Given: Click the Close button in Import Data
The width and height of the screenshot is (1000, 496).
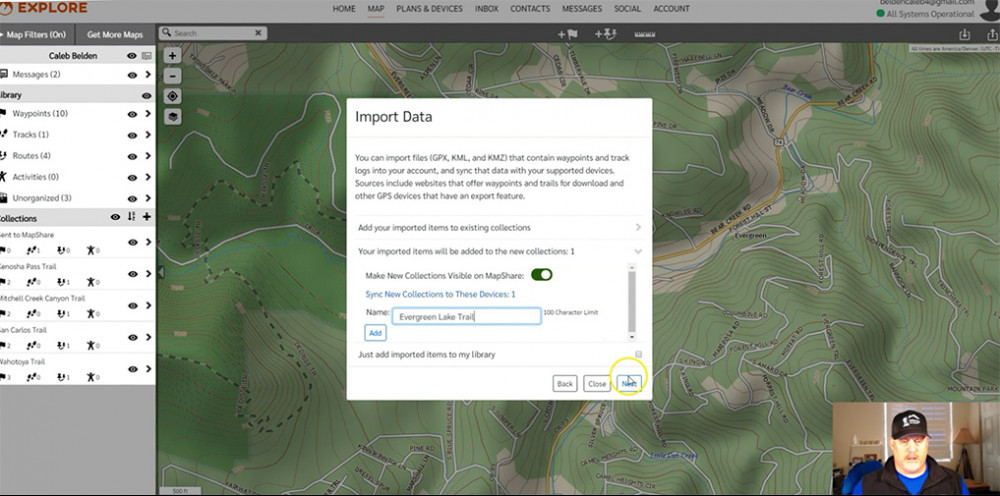Looking at the screenshot, I should [597, 384].
